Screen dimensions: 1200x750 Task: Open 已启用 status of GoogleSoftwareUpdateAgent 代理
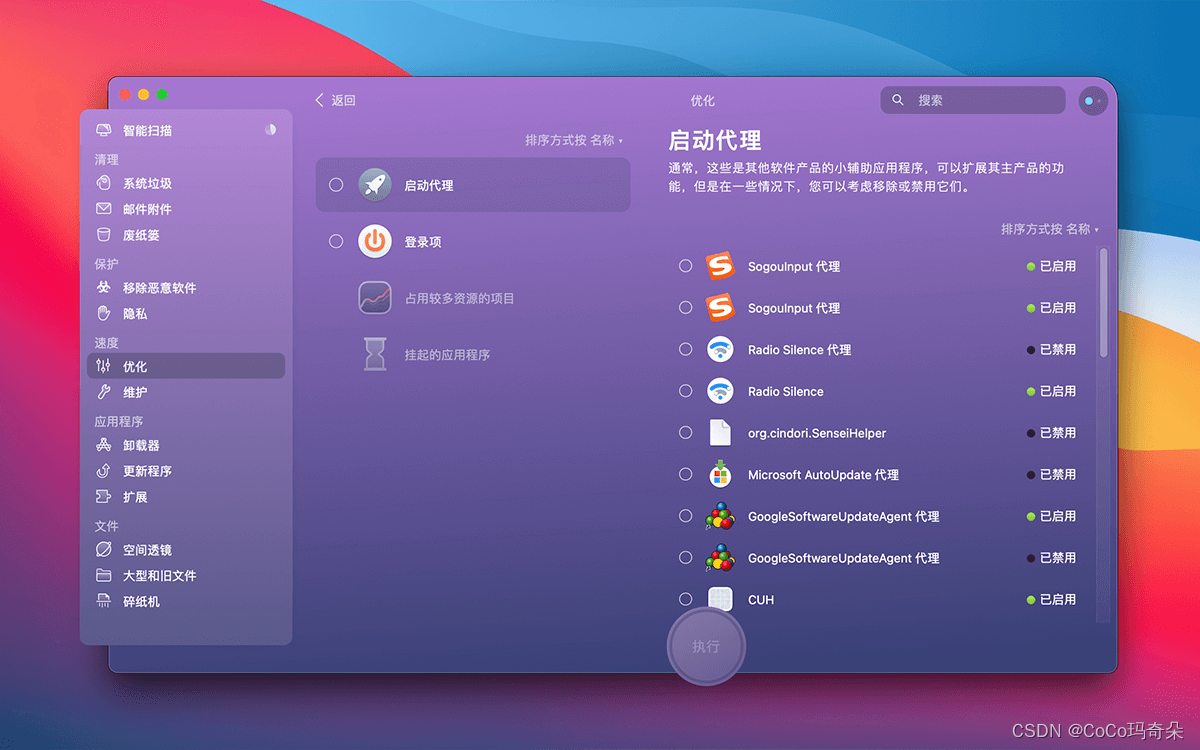coord(1051,516)
